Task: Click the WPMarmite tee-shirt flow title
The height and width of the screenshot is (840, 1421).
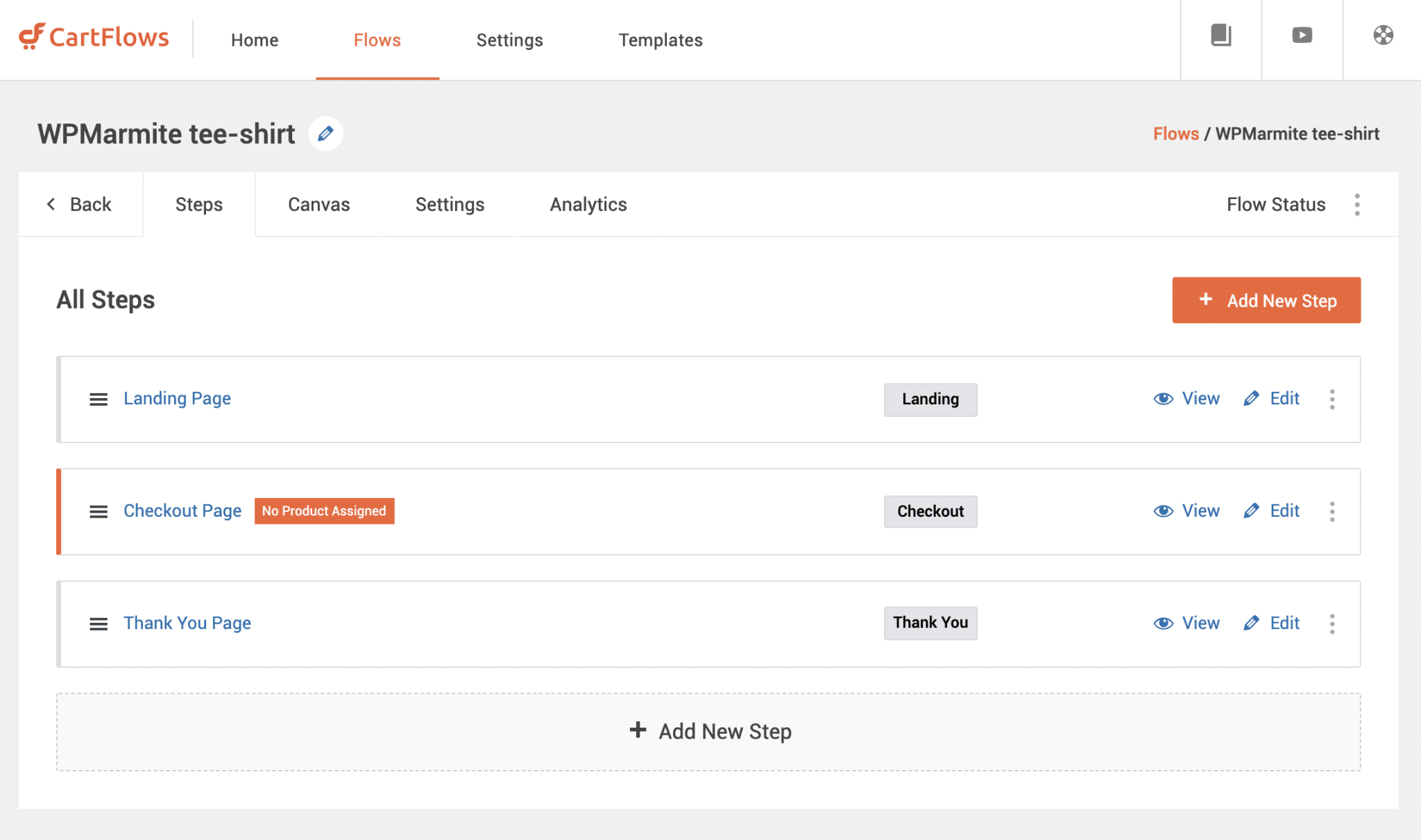Action: 167,134
